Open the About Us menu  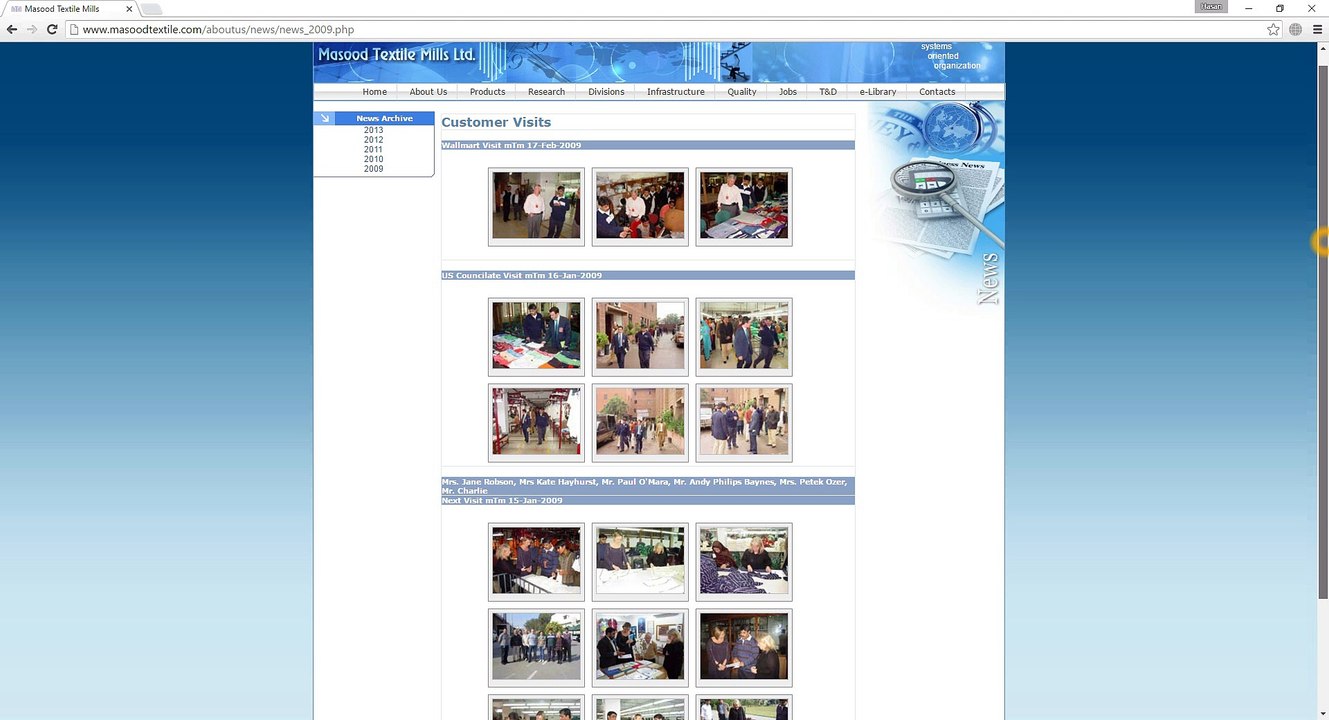click(428, 92)
